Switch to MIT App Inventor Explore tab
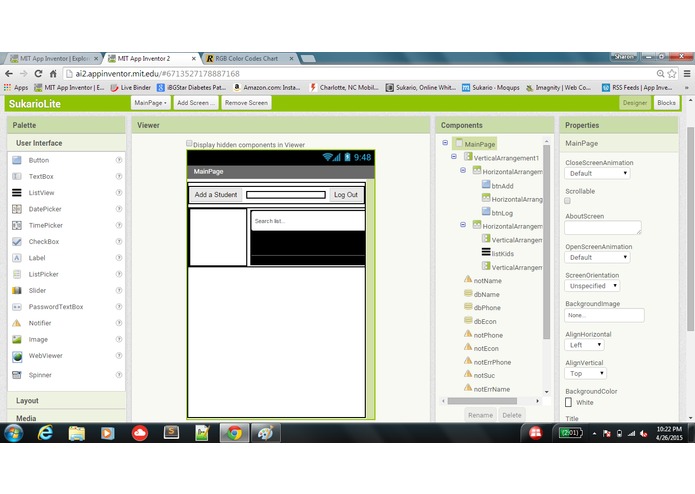This screenshot has height=494, width=695. 54,58
